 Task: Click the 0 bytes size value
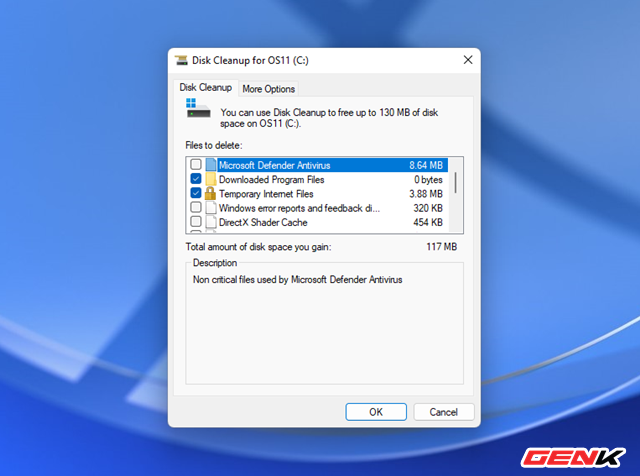click(x=428, y=180)
